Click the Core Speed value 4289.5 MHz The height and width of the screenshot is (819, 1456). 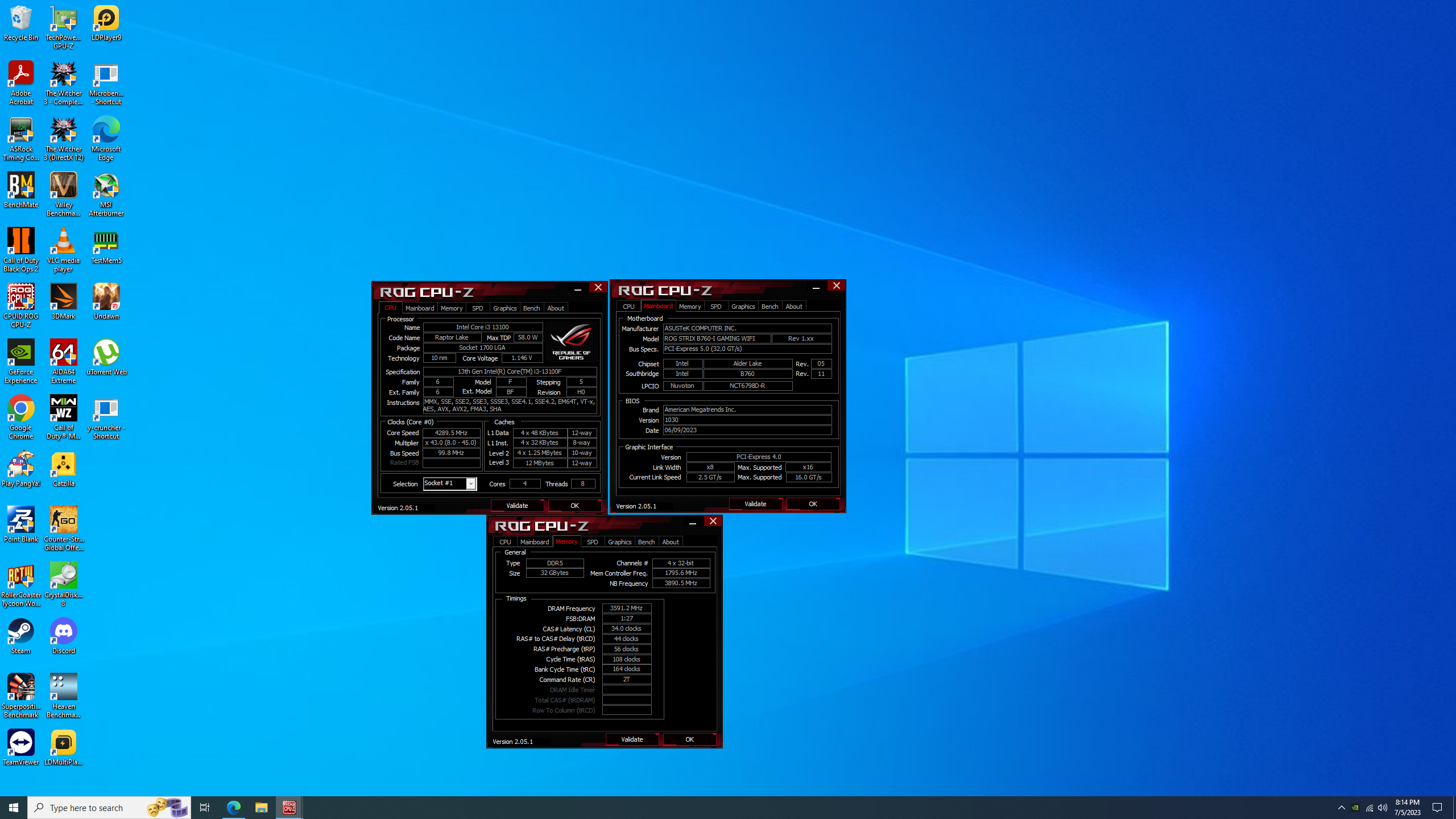pos(451,433)
